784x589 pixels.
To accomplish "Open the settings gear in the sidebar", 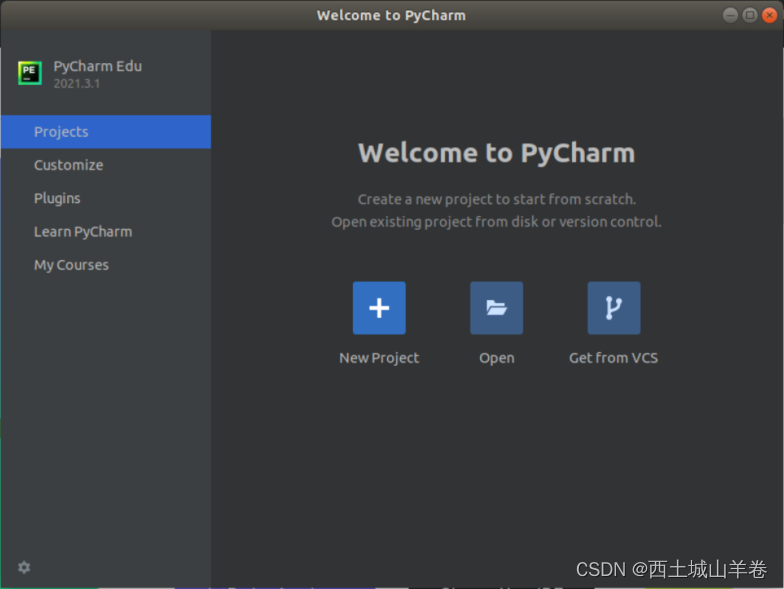I will coord(24,567).
